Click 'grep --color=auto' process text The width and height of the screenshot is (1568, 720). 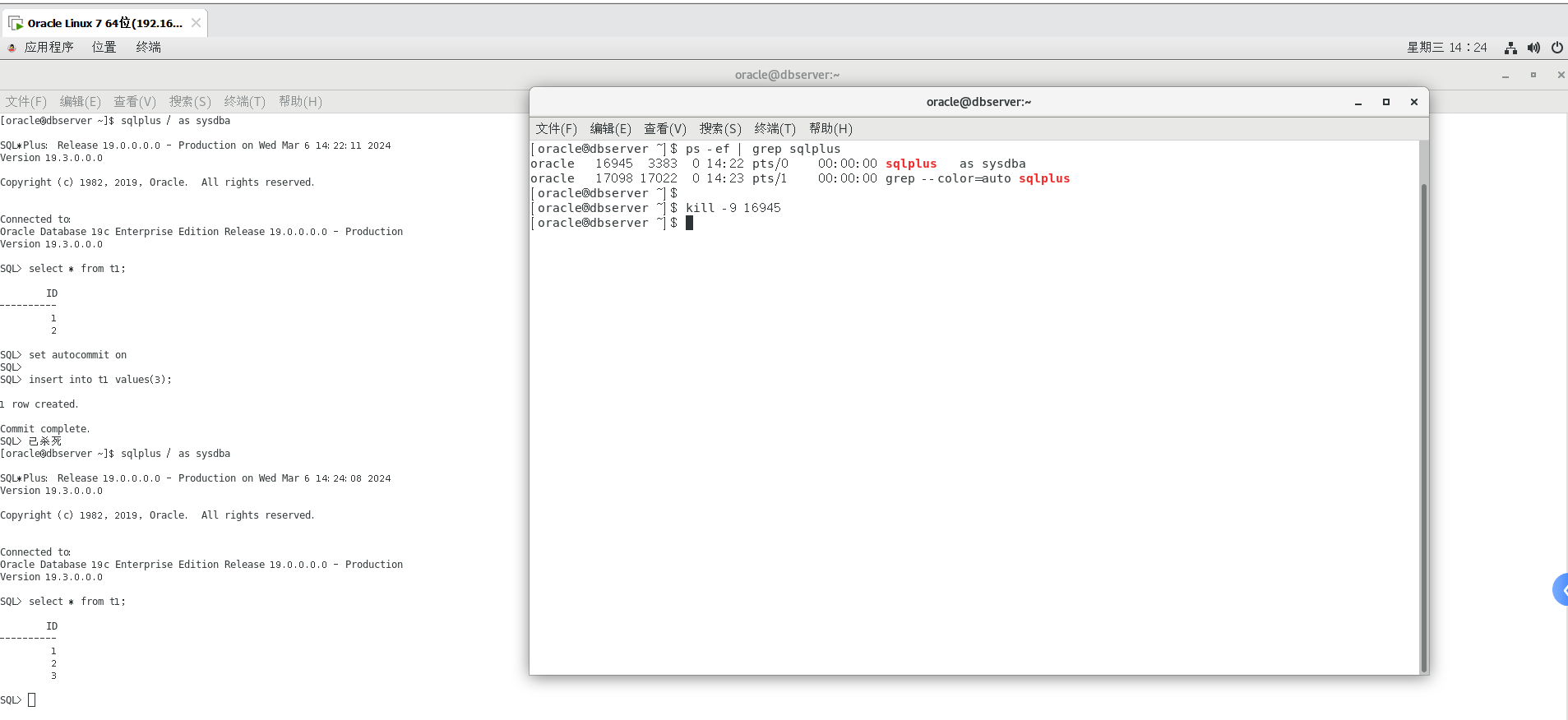948,178
